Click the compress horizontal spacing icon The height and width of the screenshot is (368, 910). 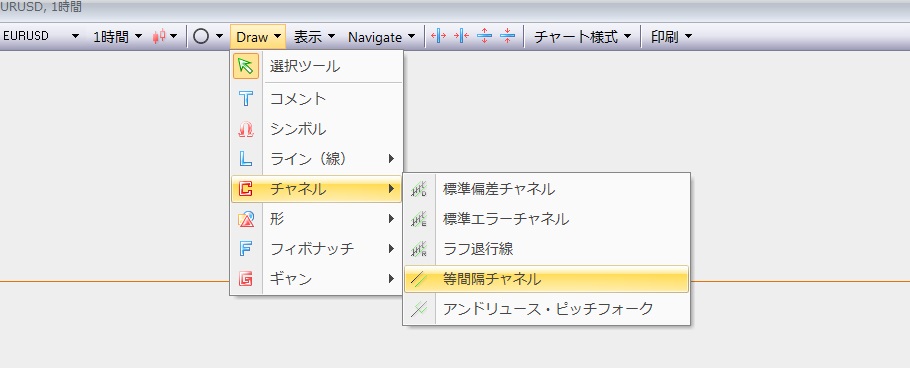(x=461, y=37)
